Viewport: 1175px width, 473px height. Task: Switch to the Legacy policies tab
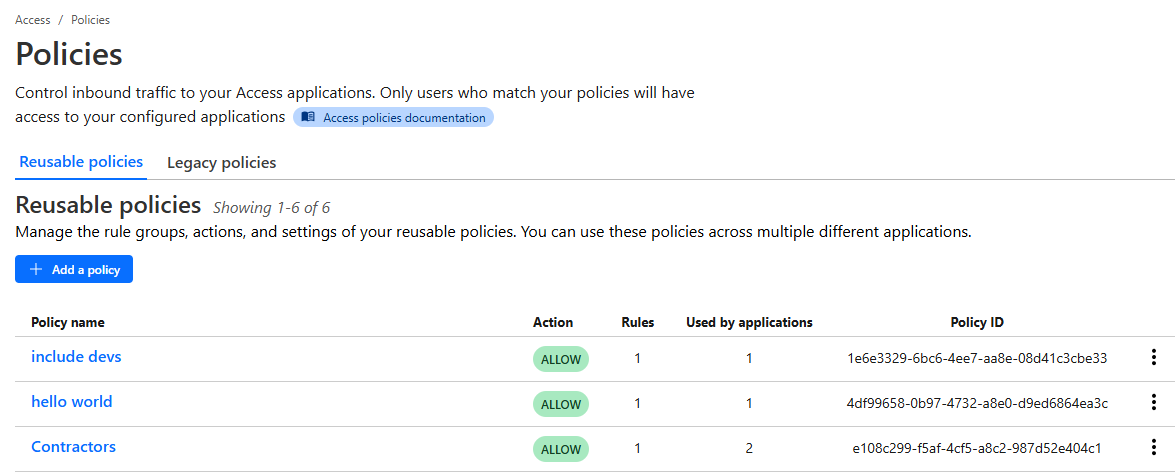[221, 162]
